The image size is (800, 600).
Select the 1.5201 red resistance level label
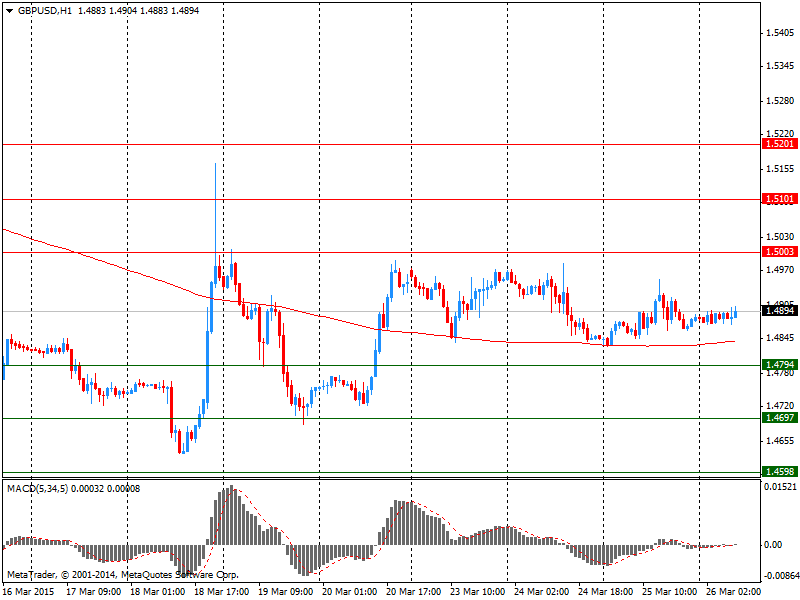779,144
